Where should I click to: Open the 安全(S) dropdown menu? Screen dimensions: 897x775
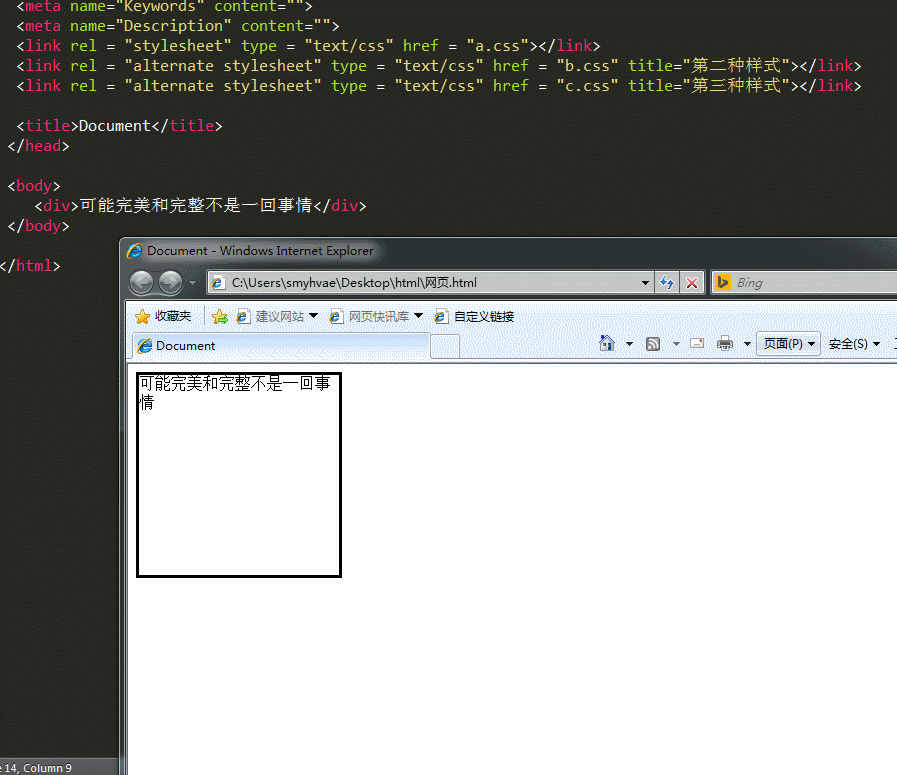[x=853, y=343]
